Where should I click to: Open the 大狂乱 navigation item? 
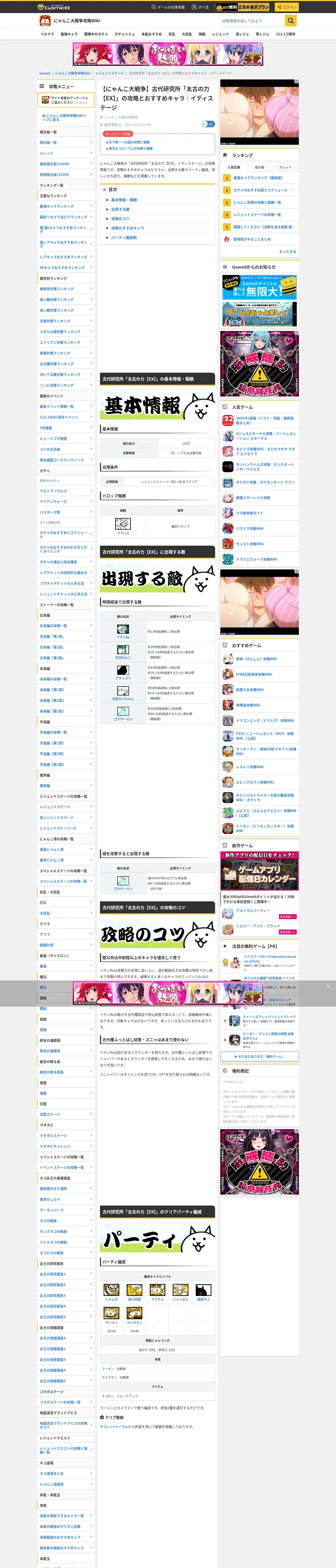[x=187, y=34]
